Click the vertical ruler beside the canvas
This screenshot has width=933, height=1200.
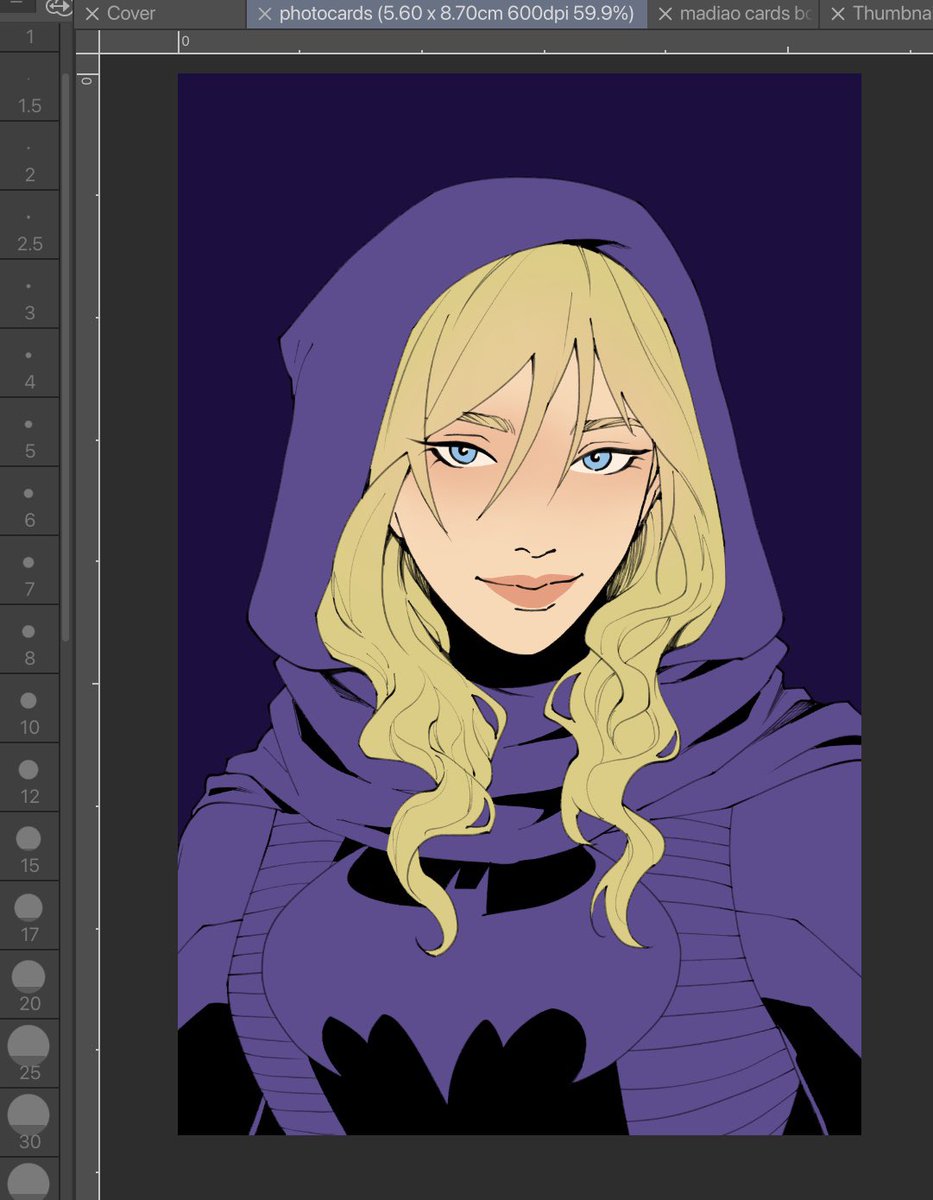point(87,627)
